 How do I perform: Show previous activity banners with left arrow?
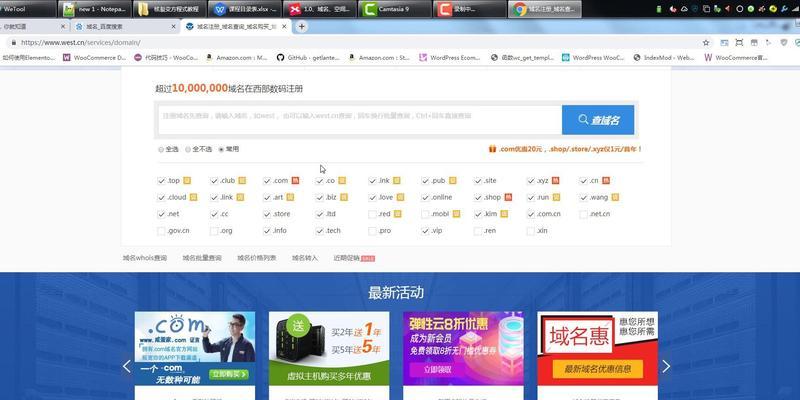(x=127, y=366)
